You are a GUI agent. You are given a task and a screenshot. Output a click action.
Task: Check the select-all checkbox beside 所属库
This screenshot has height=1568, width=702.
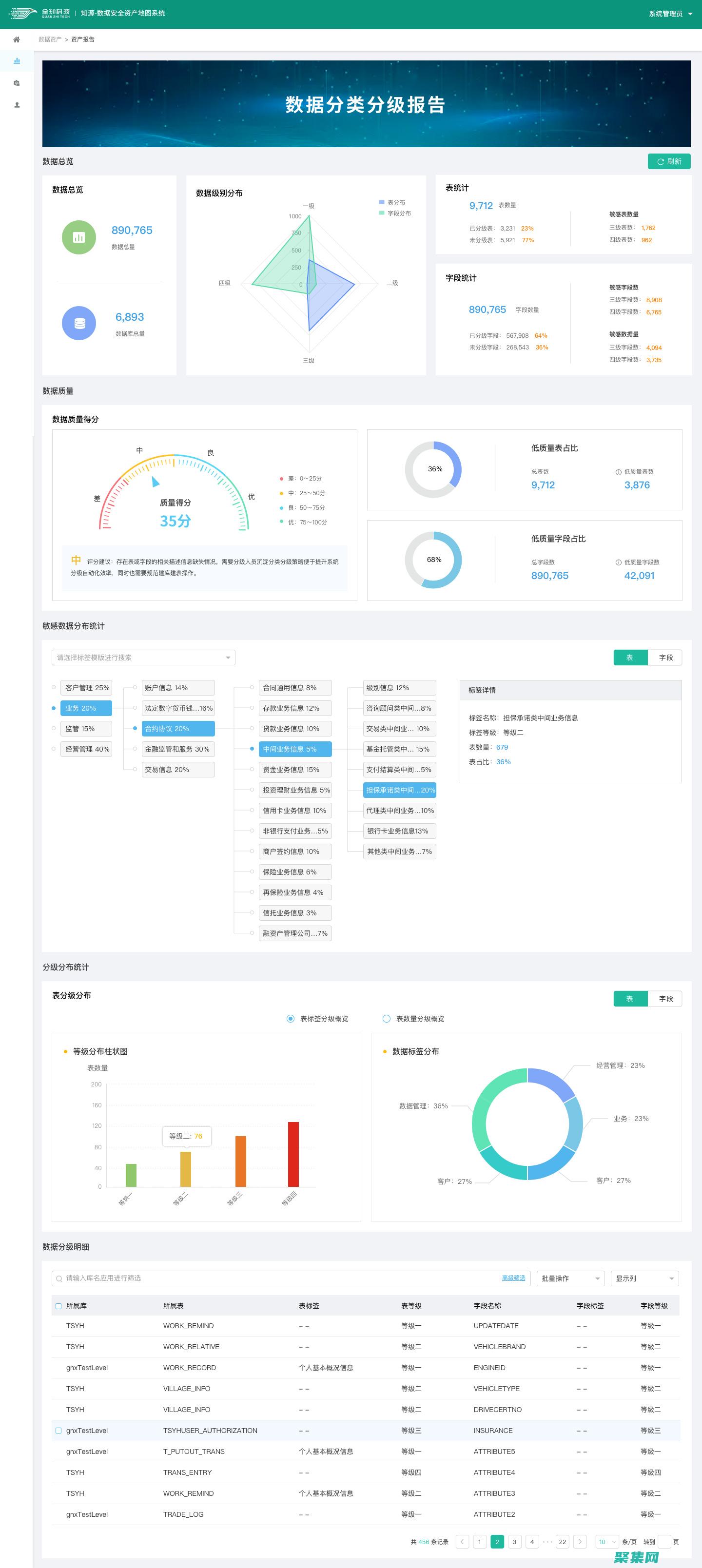tap(58, 1306)
